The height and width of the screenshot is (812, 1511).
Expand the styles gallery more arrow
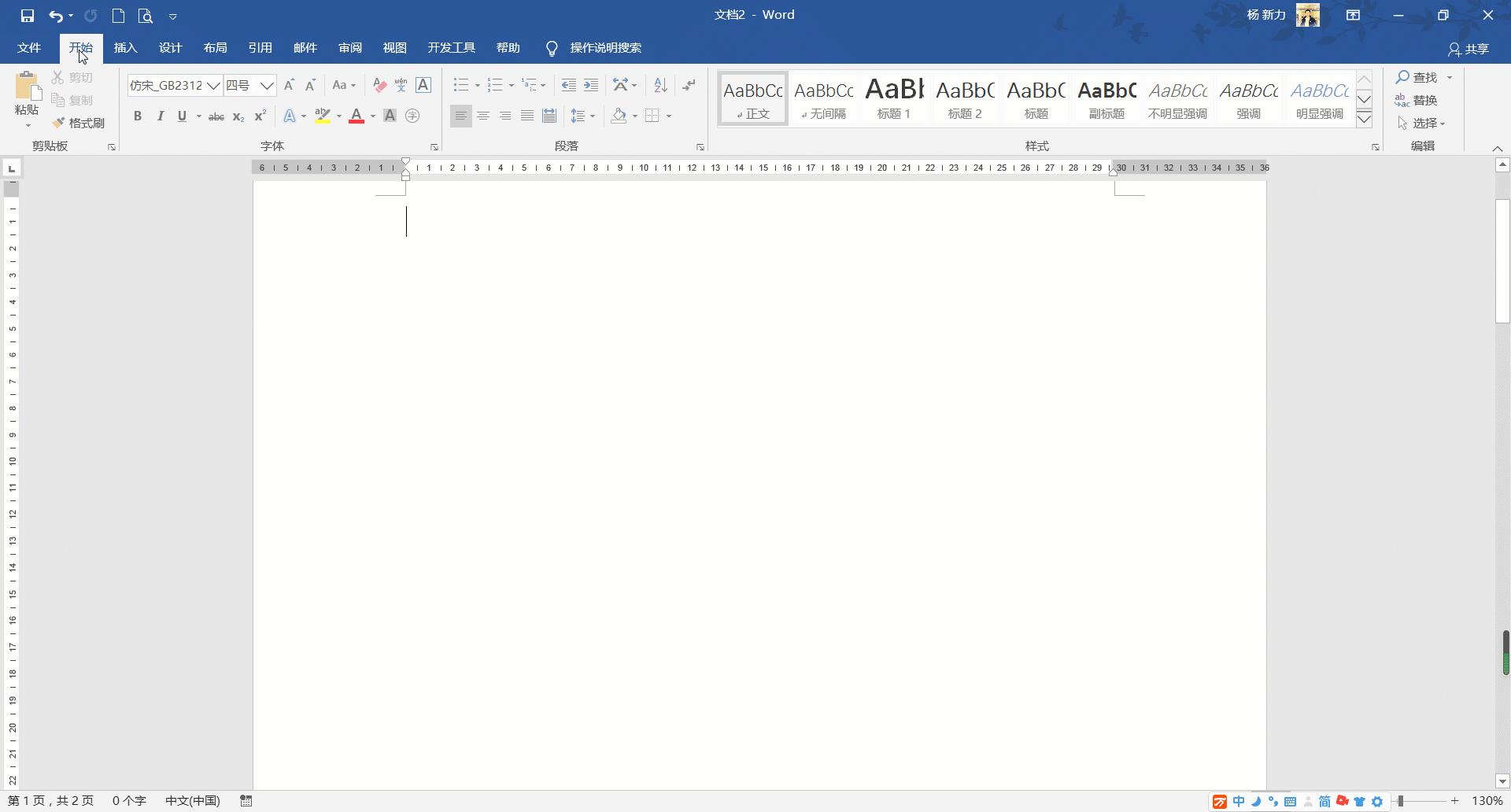(x=1364, y=119)
